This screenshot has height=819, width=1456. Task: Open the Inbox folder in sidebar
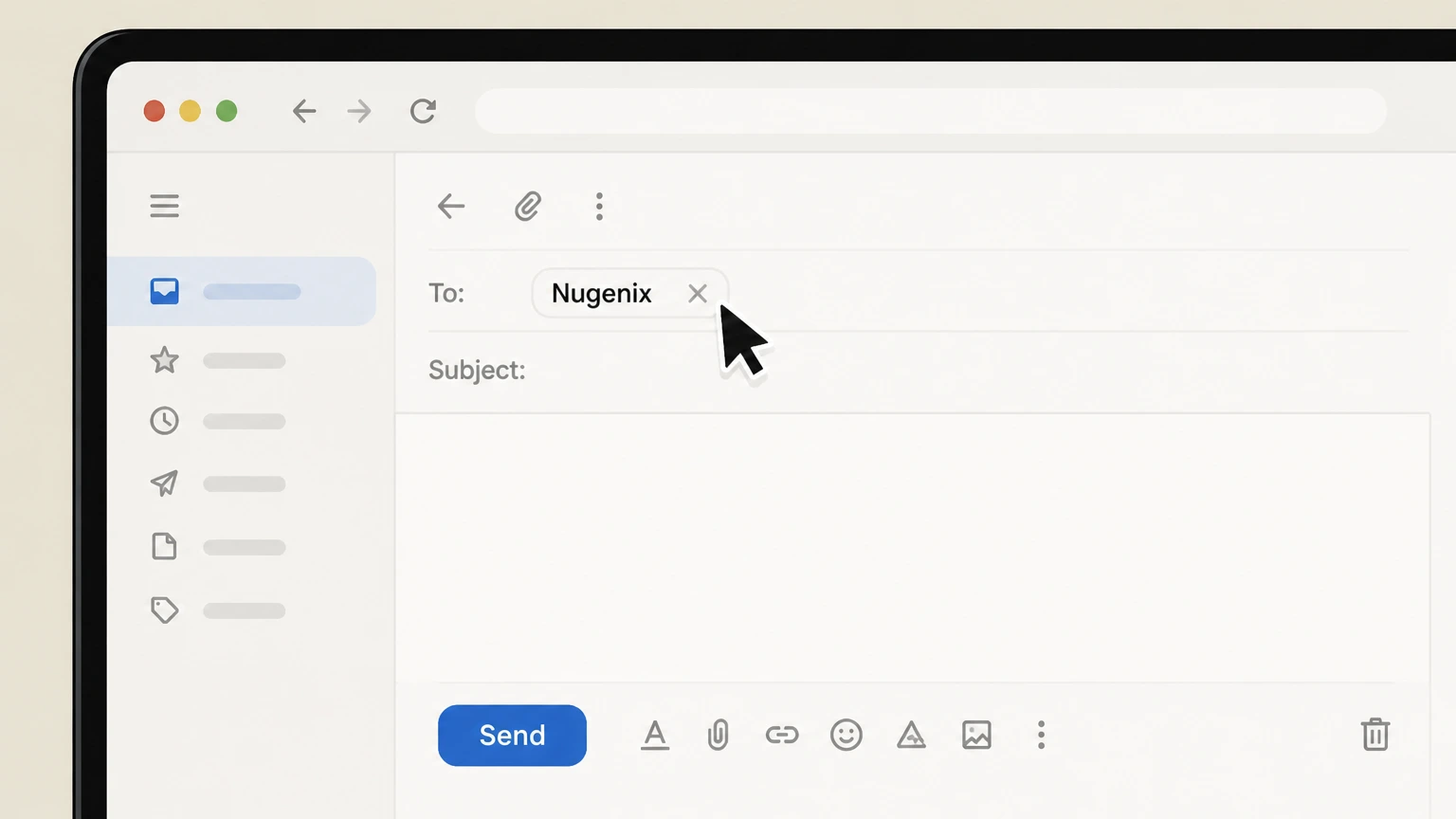pyautogui.click(x=242, y=291)
